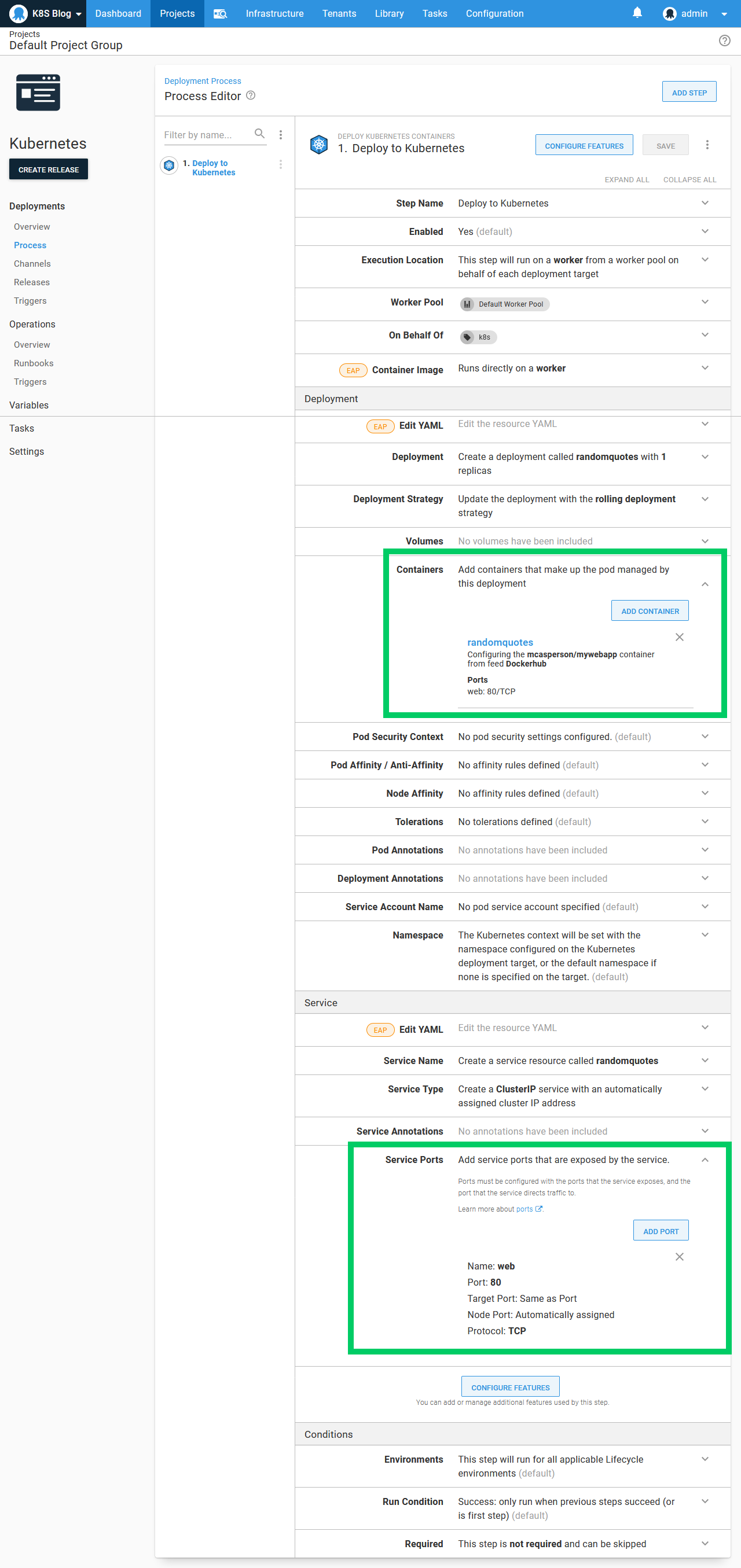Viewport: 741px width, 1568px height.
Task: Delete the web service port with X
Action: coord(680,1257)
